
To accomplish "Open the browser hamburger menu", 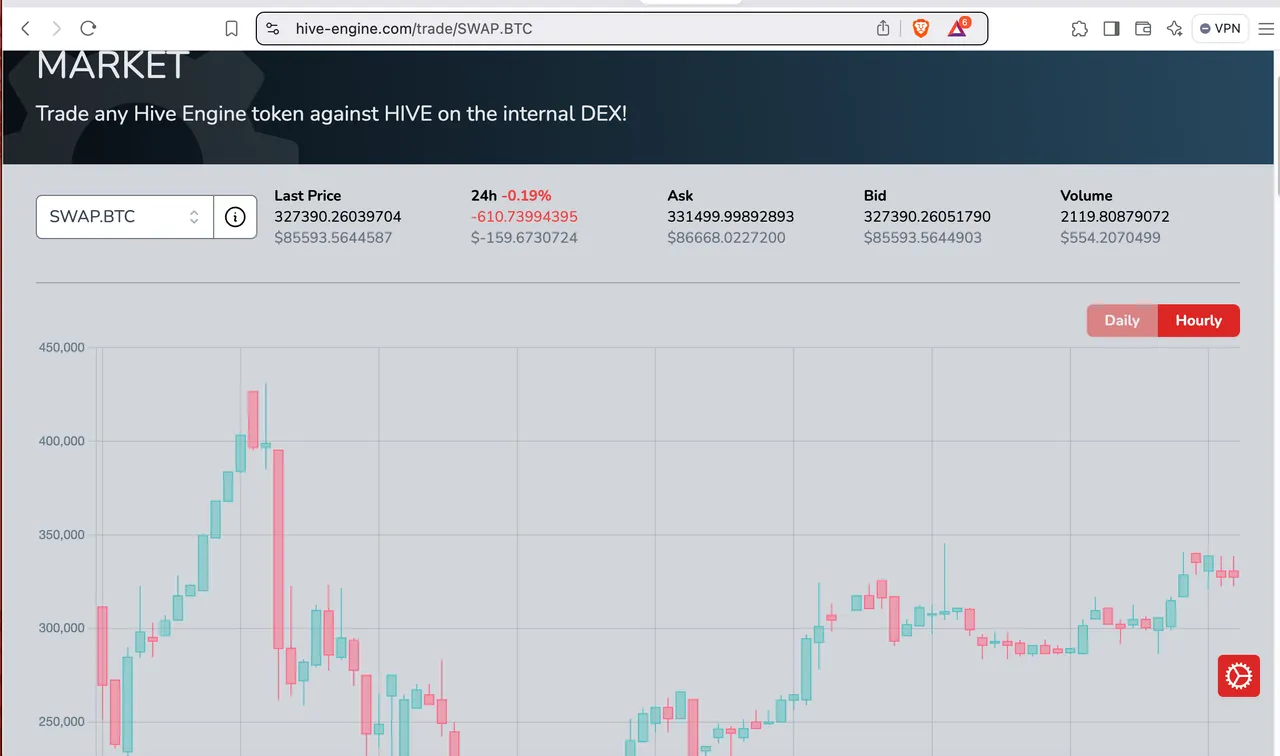I will point(1265,29).
